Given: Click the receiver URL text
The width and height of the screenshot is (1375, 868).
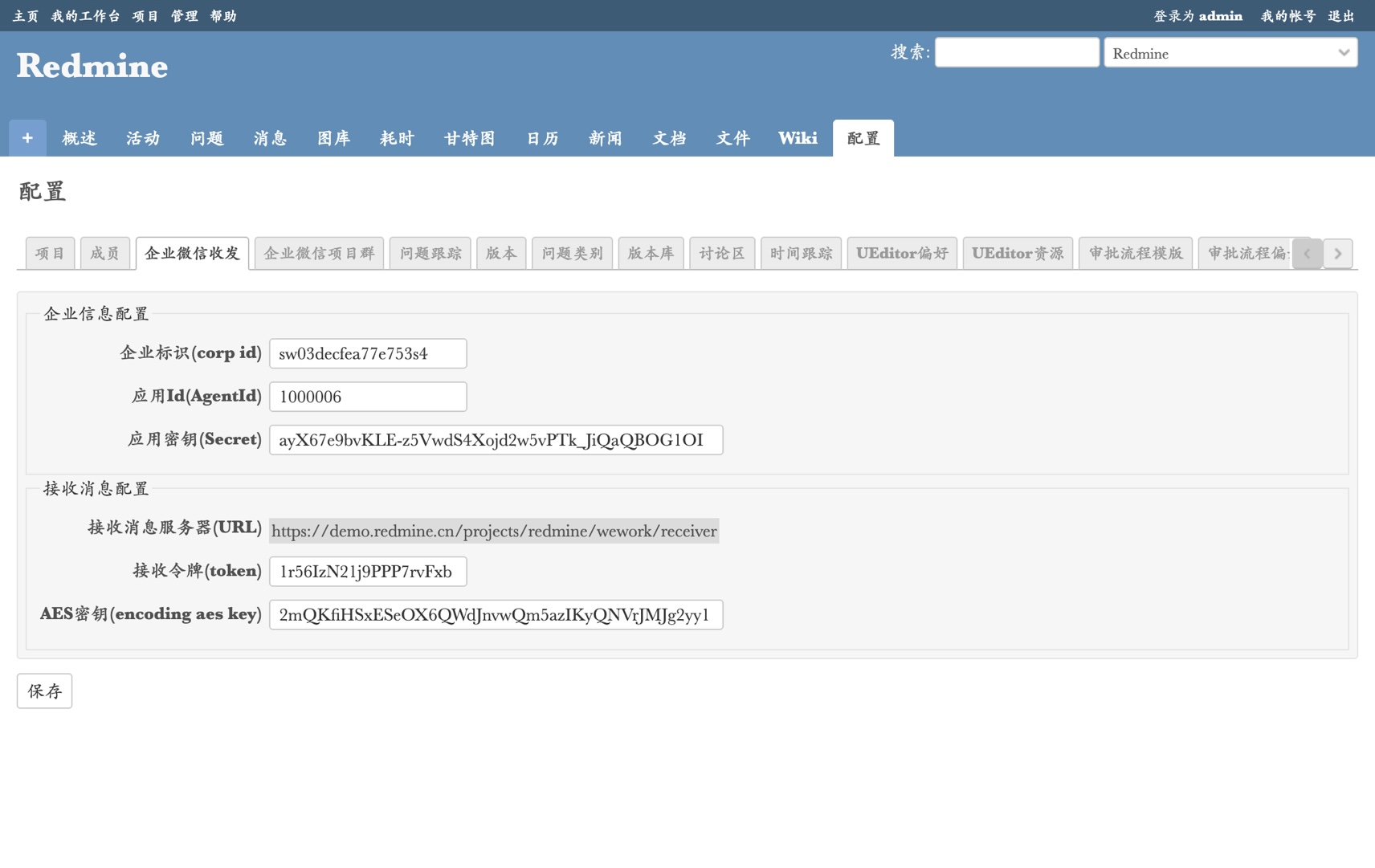Looking at the screenshot, I should (x=494, y=531).
